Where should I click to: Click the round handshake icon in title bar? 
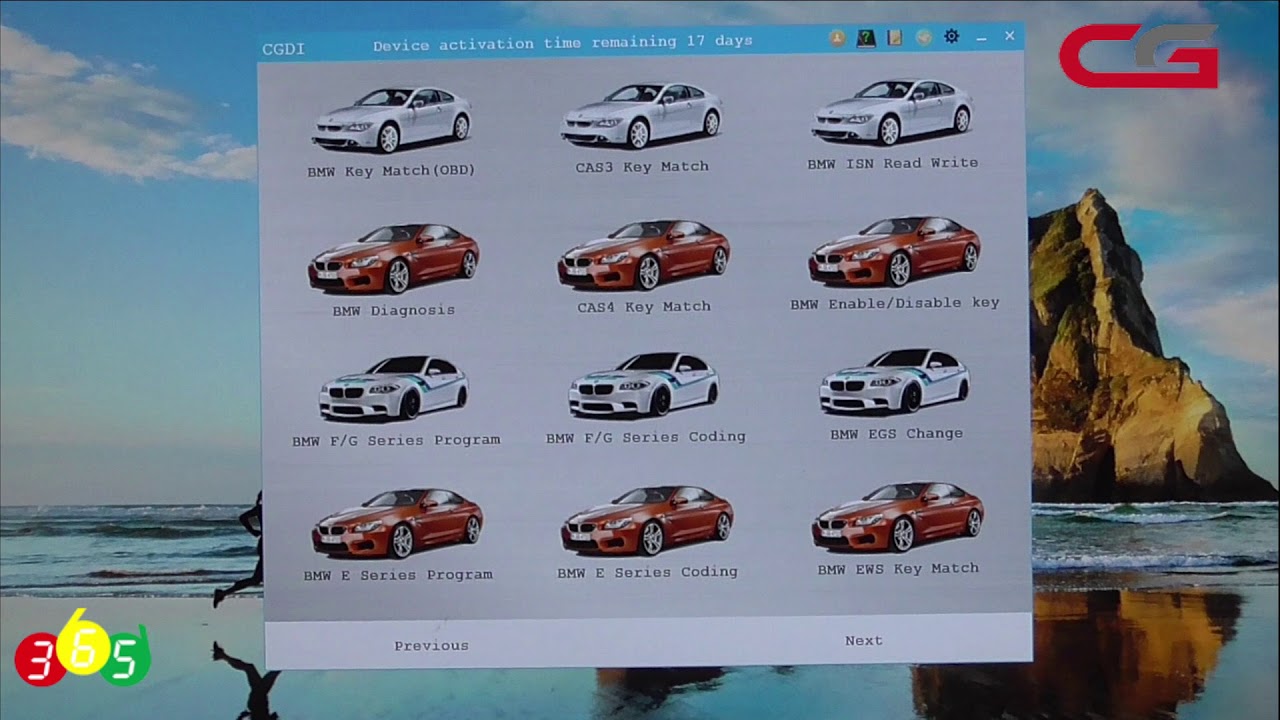coord(923,37)
